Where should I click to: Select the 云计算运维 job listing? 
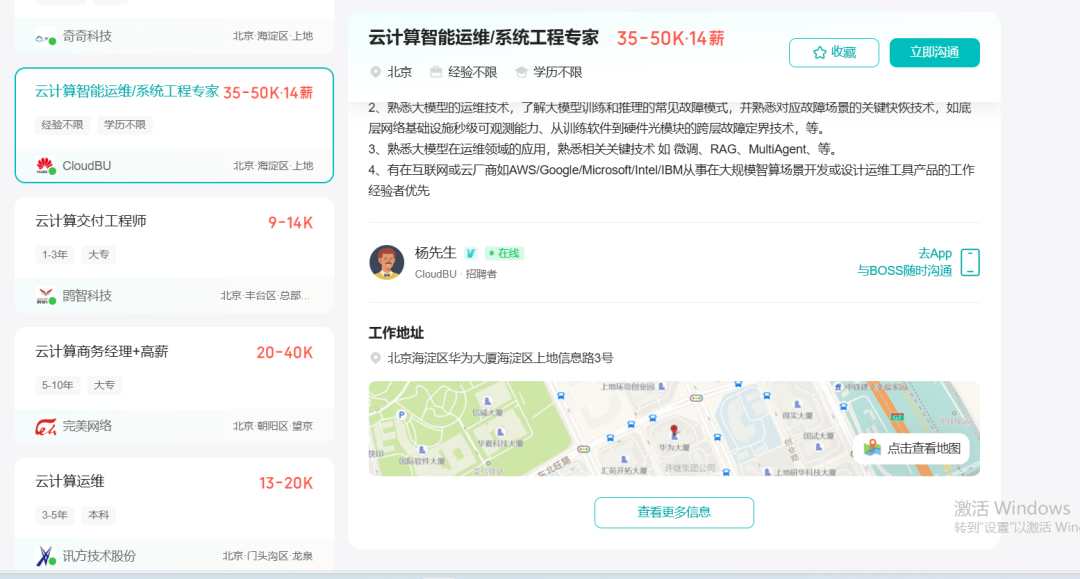[70, 481]
